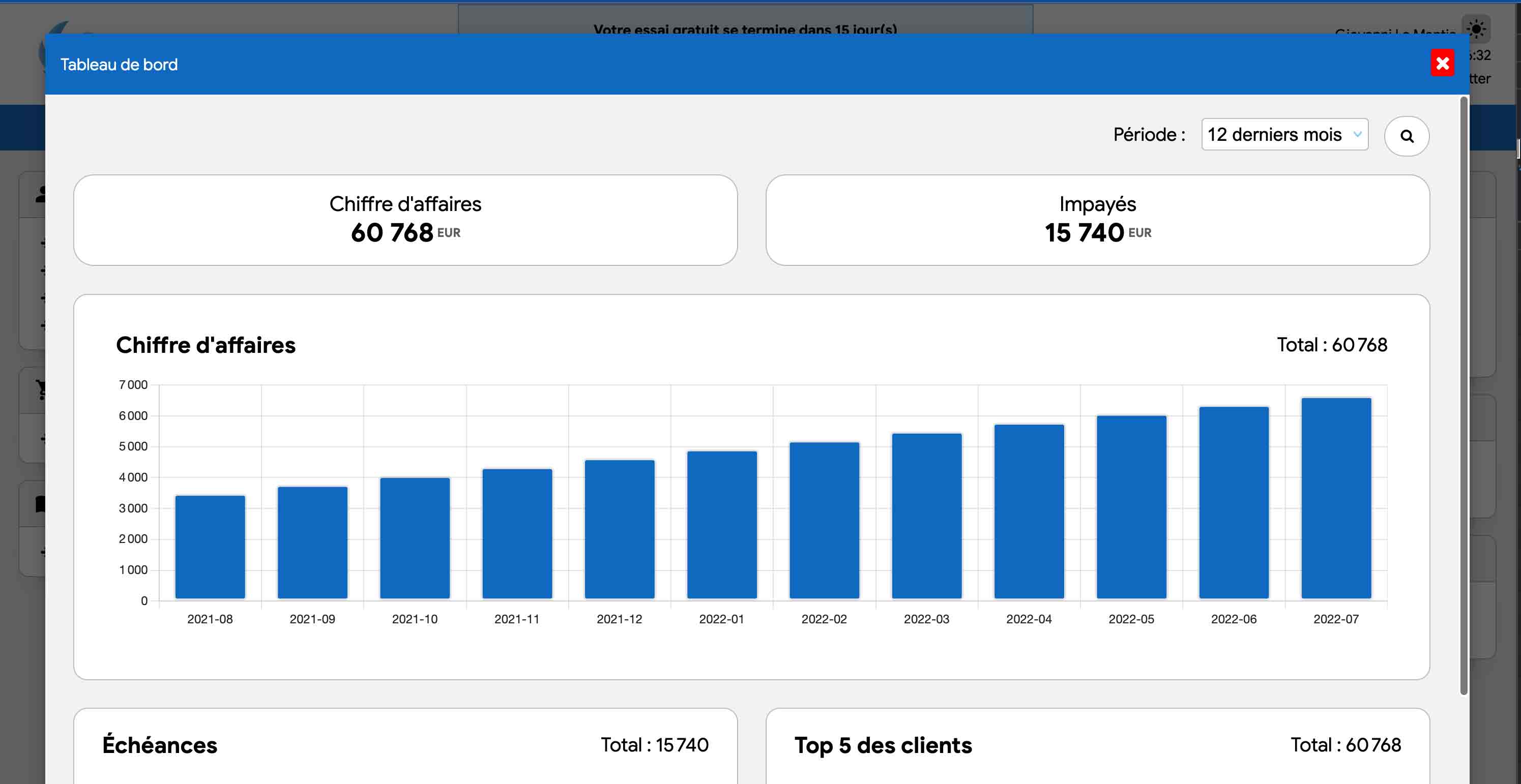Click the 2021-09 revenue bar

(312, 543)
